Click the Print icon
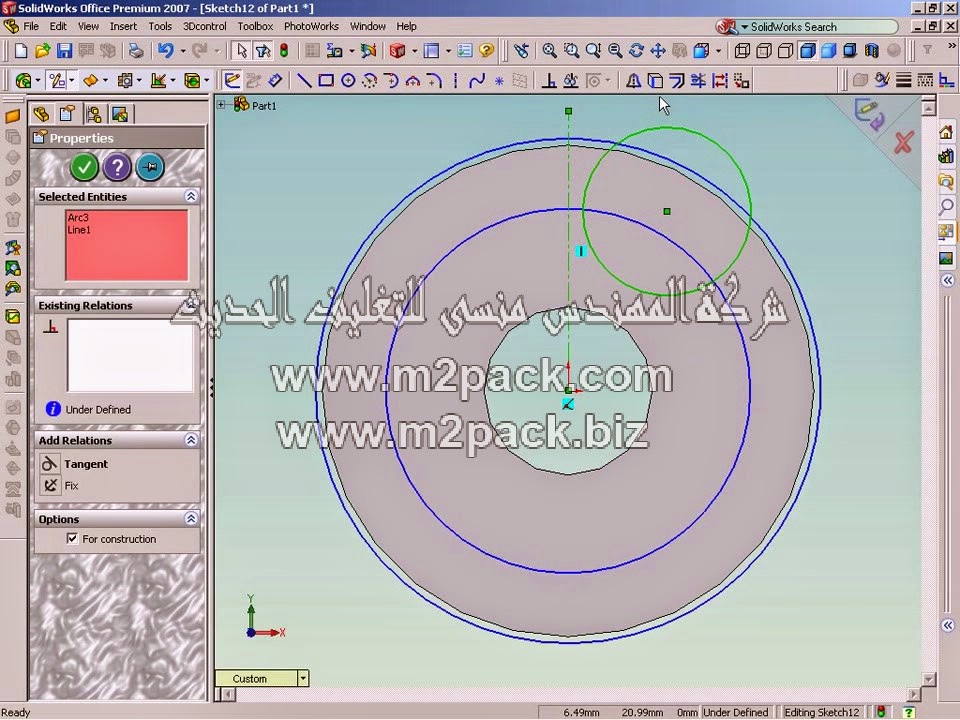 [136, 50]
